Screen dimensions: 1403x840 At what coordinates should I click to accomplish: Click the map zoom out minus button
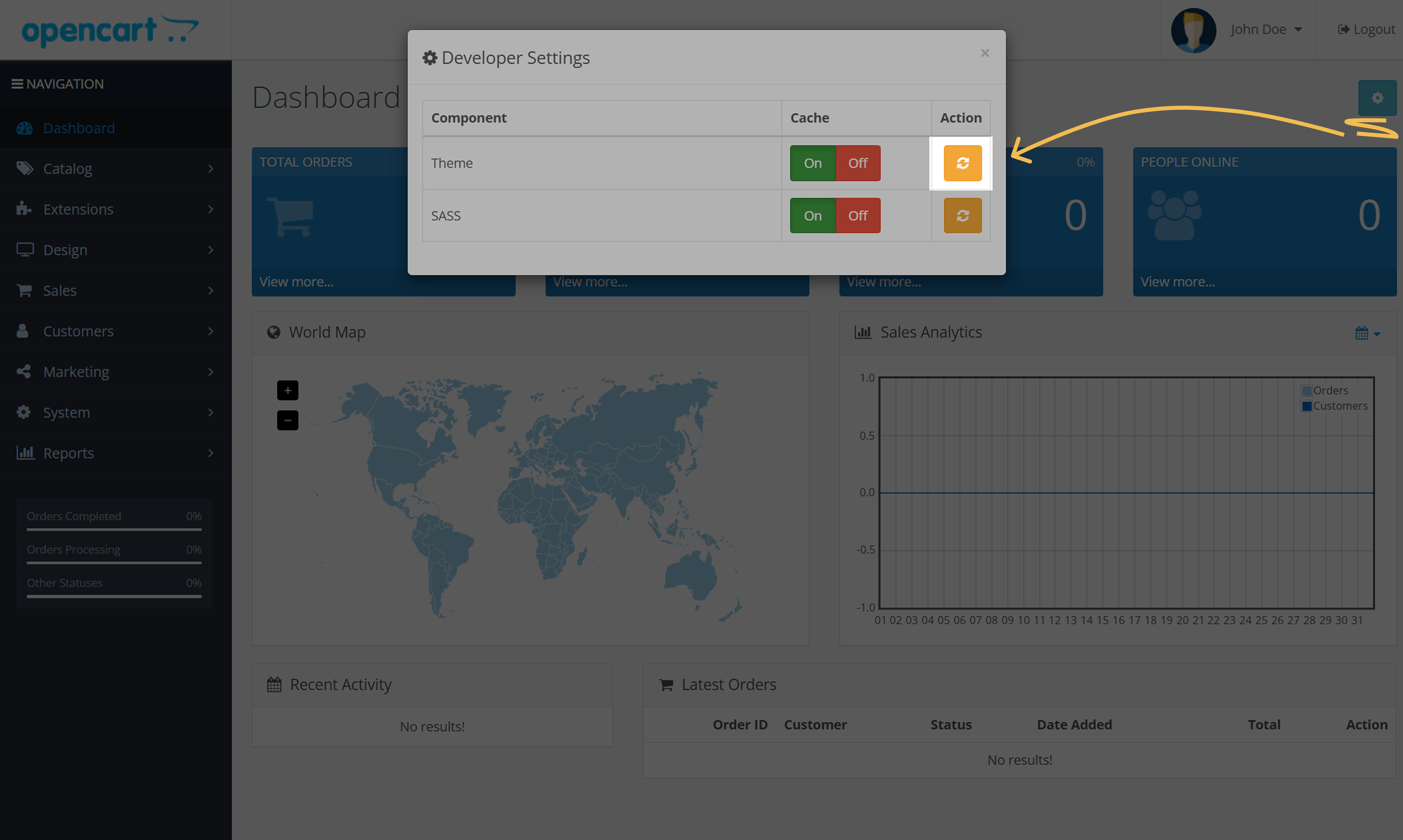[x=287, y=420]
